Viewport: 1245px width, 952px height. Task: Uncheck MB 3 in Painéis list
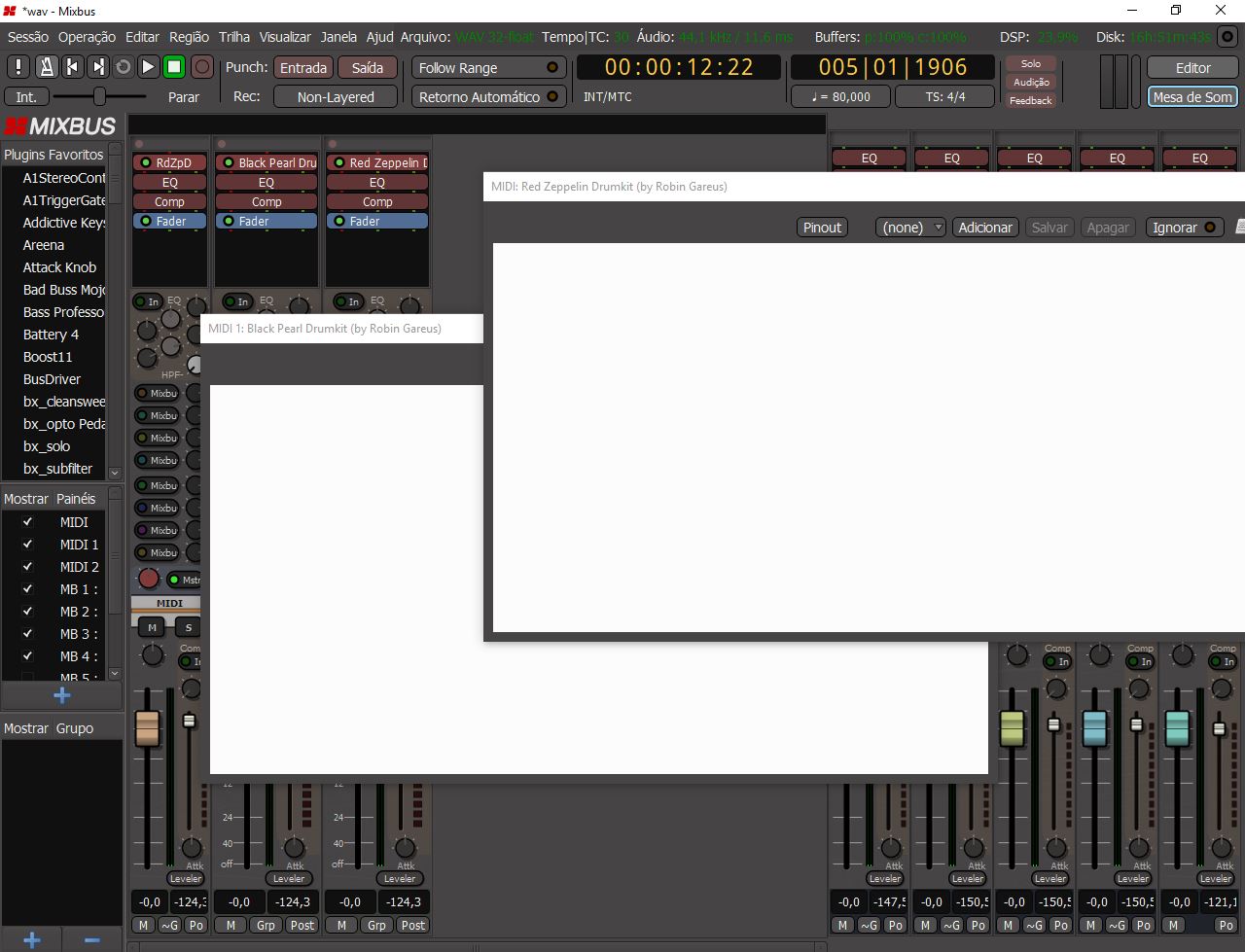(x=27, y=634)
